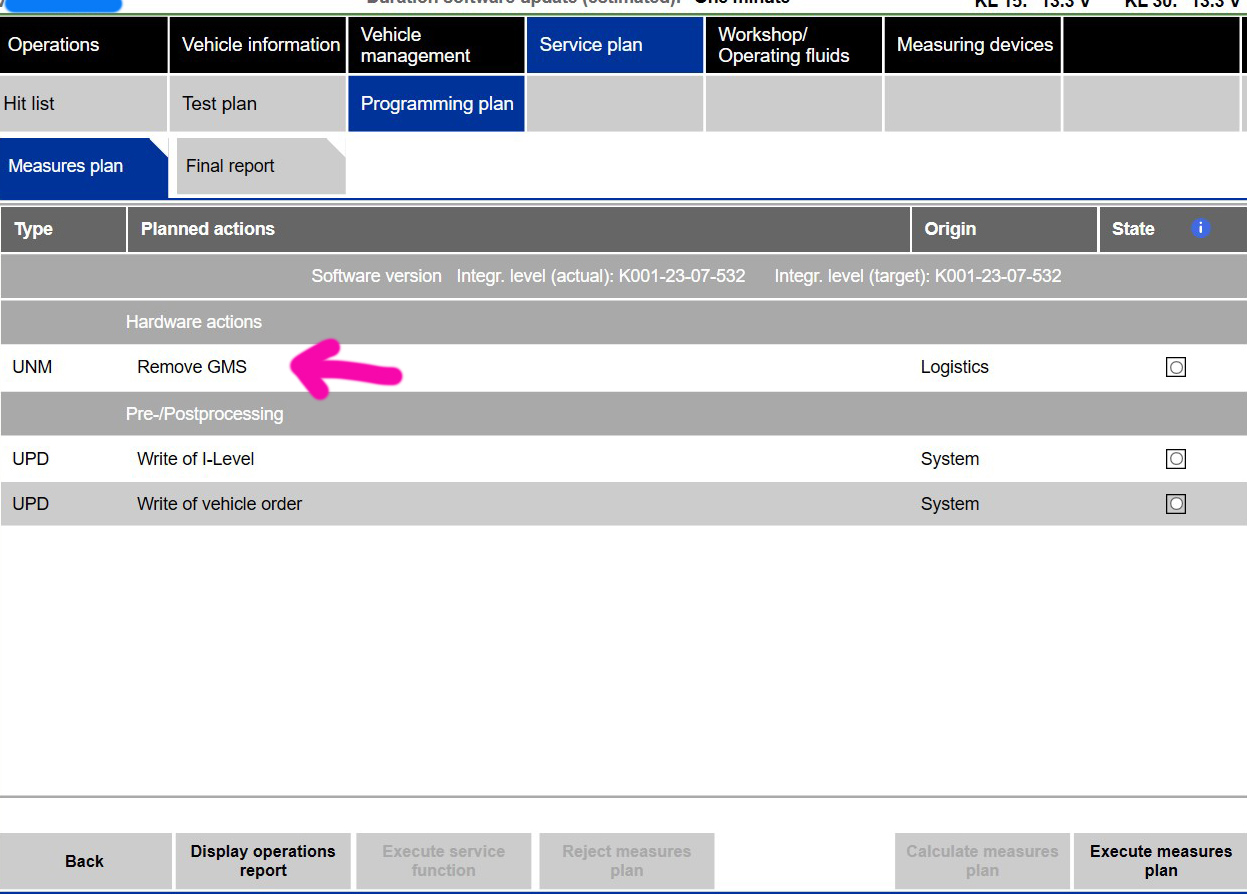Click Execute measures plan button
The height and width of the screenshot is (896, 1247).
[1160, 861]
